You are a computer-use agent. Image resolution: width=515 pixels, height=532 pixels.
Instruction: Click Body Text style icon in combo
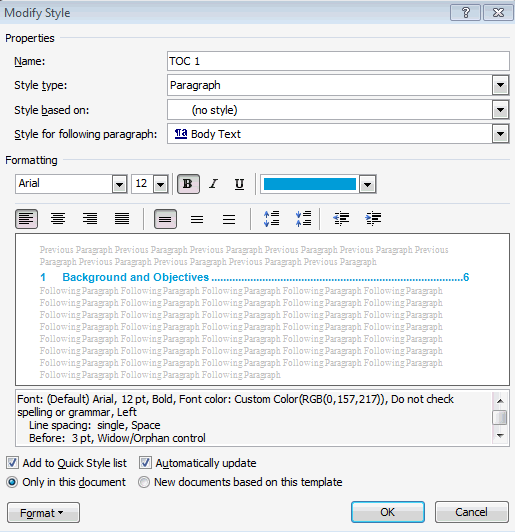(181, 134)
